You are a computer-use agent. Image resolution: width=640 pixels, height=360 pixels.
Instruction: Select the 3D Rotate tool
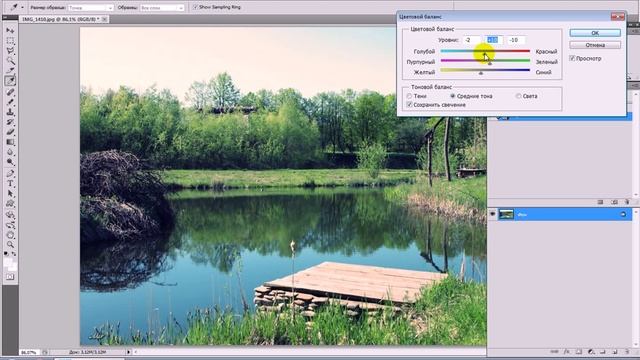pos(10,215)
